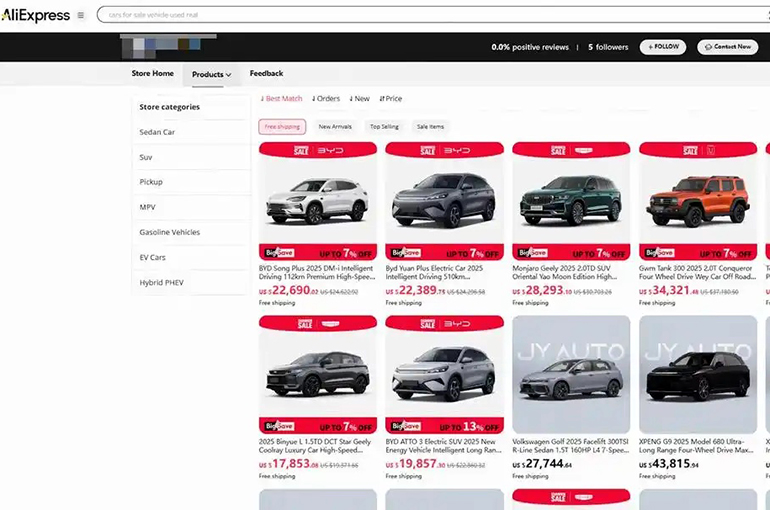770x510 pixels.
Task: Open black XPENG G9 car image
Action: [698, 375]
